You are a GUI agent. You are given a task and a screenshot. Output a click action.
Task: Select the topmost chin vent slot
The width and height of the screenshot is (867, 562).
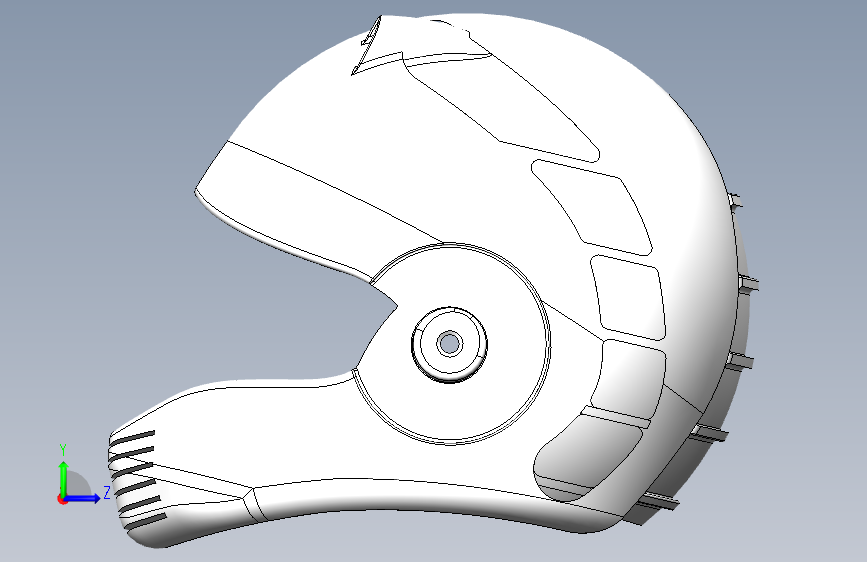(x=131, y=438)
